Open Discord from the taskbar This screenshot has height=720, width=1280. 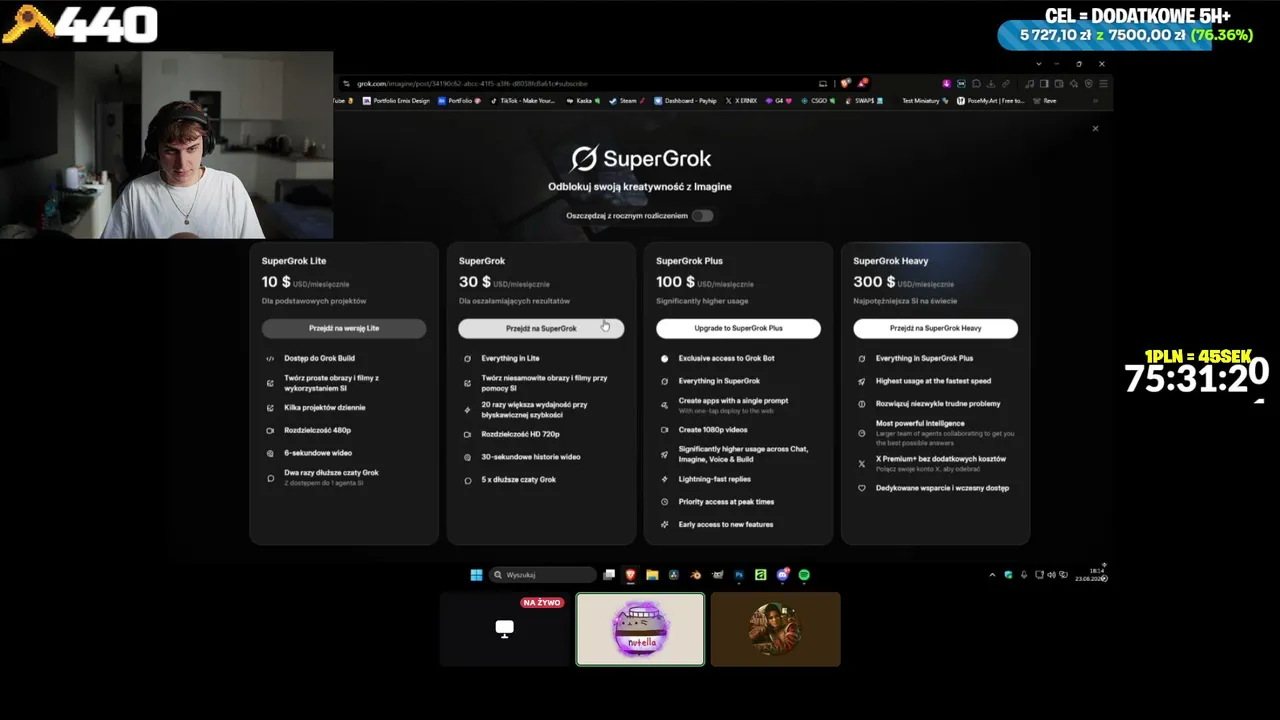pos(782,575)
